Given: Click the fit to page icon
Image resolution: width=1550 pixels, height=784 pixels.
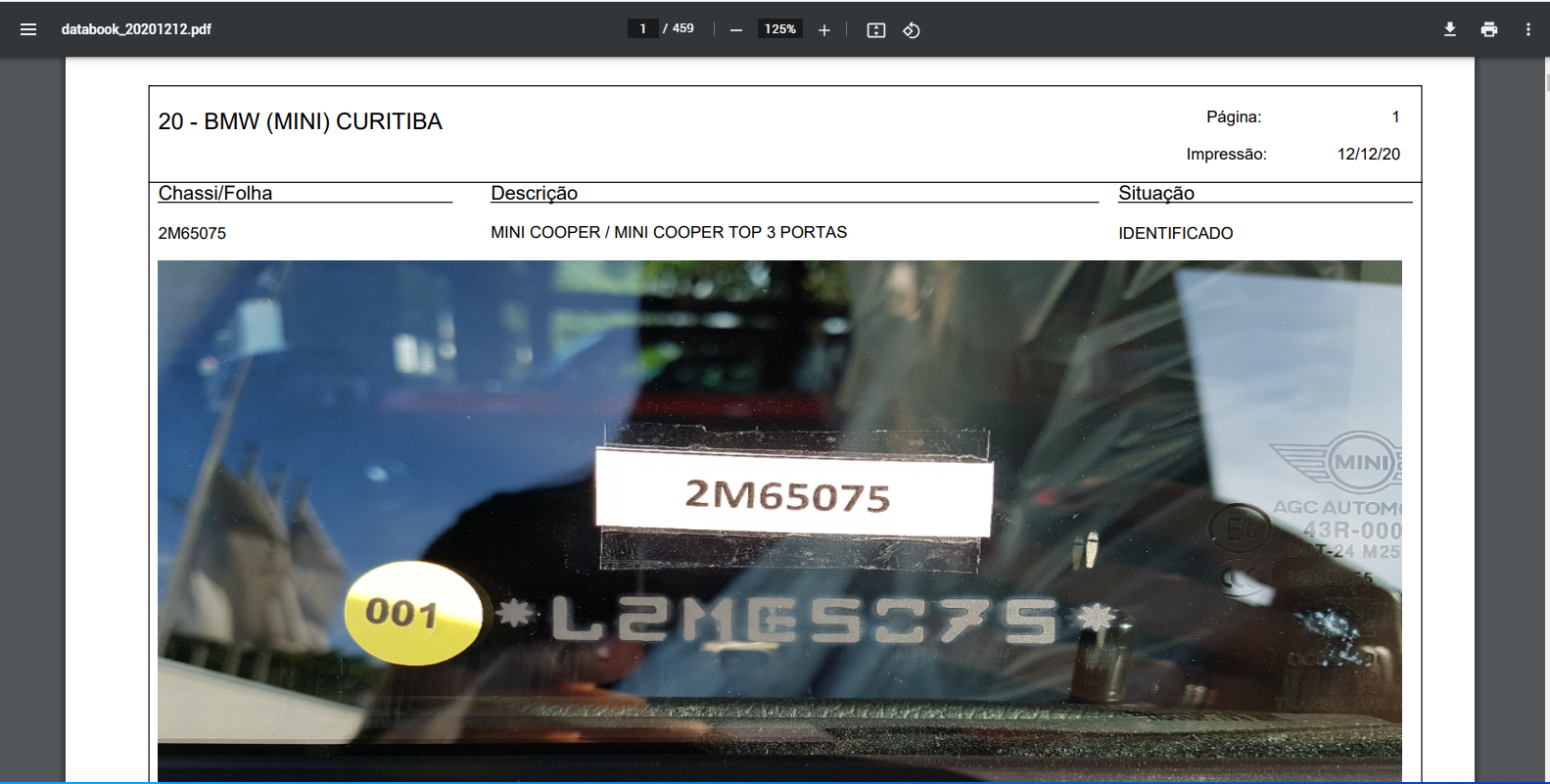Looking at the screenshot, I should pyautogui.click(x=876, y=30).
